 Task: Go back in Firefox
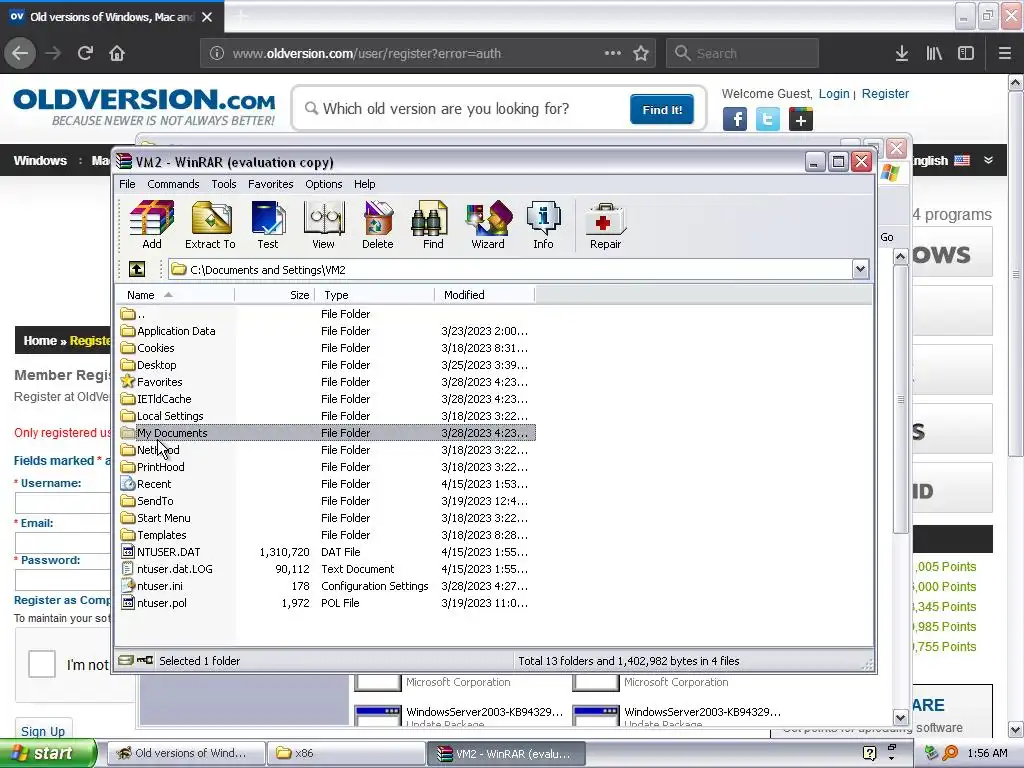[x=20, y=53]
